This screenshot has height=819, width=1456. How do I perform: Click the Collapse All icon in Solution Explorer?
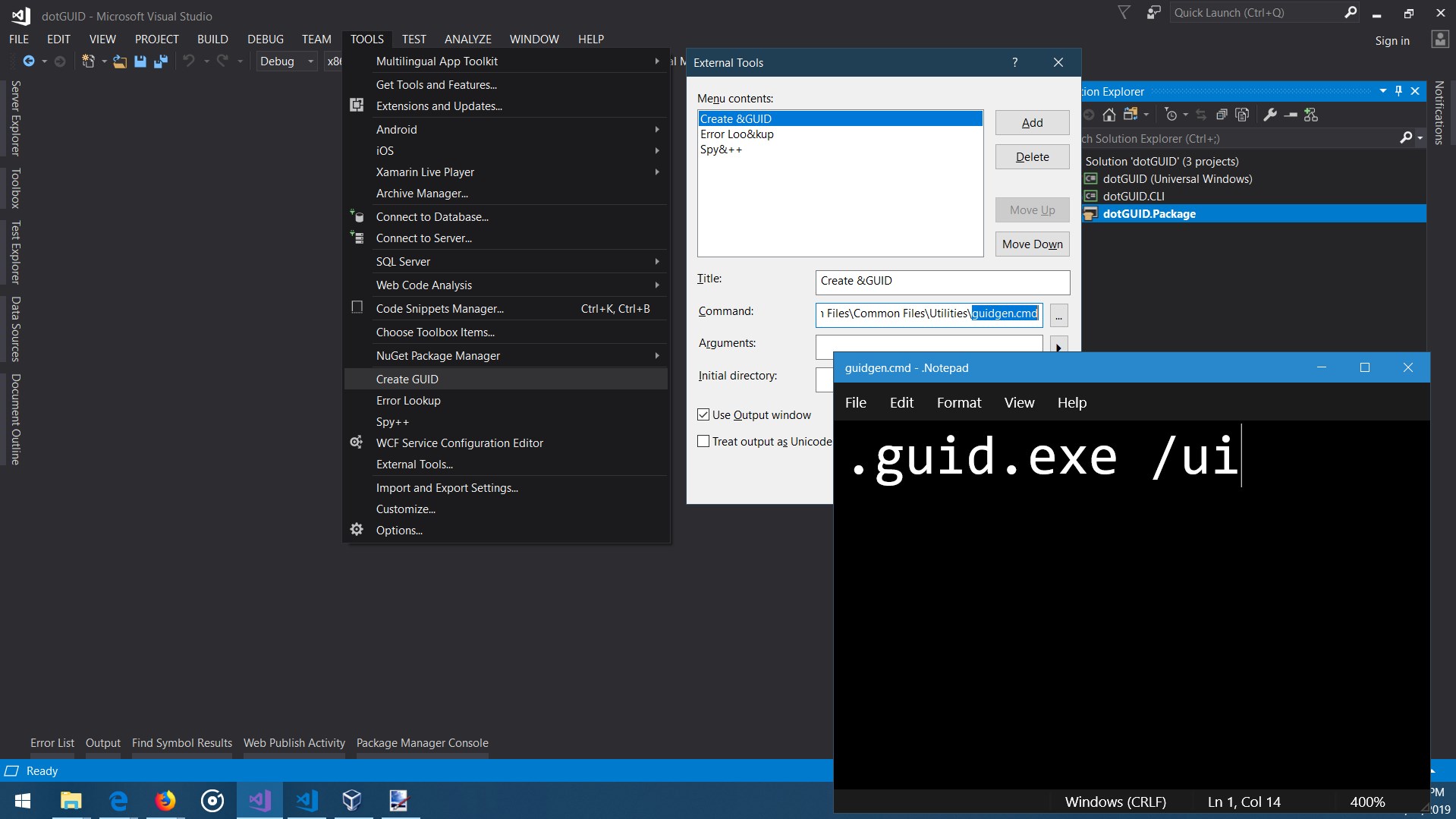(x=1222, y=115)
